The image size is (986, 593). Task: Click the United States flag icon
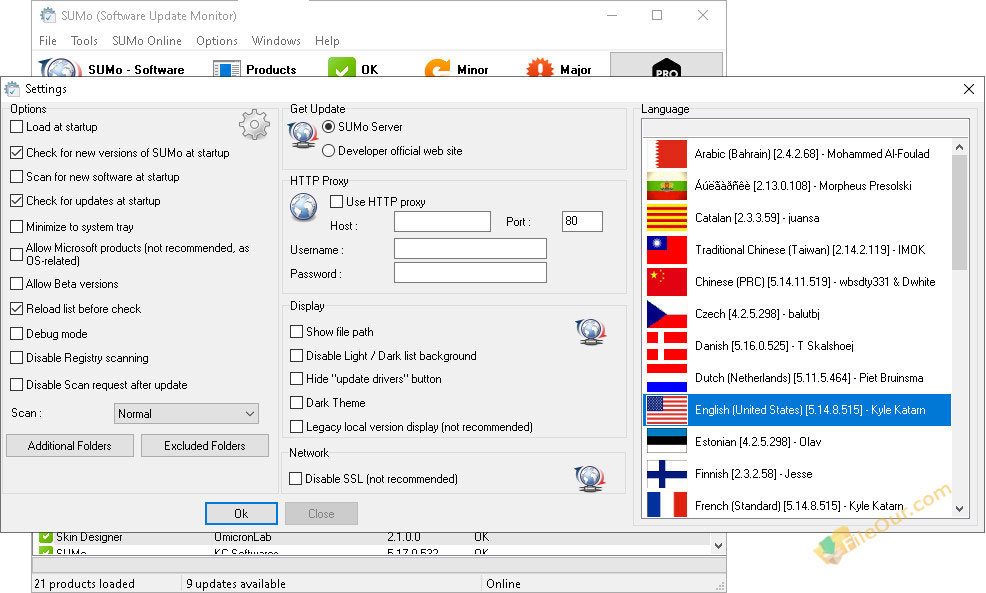click(667, 410)
